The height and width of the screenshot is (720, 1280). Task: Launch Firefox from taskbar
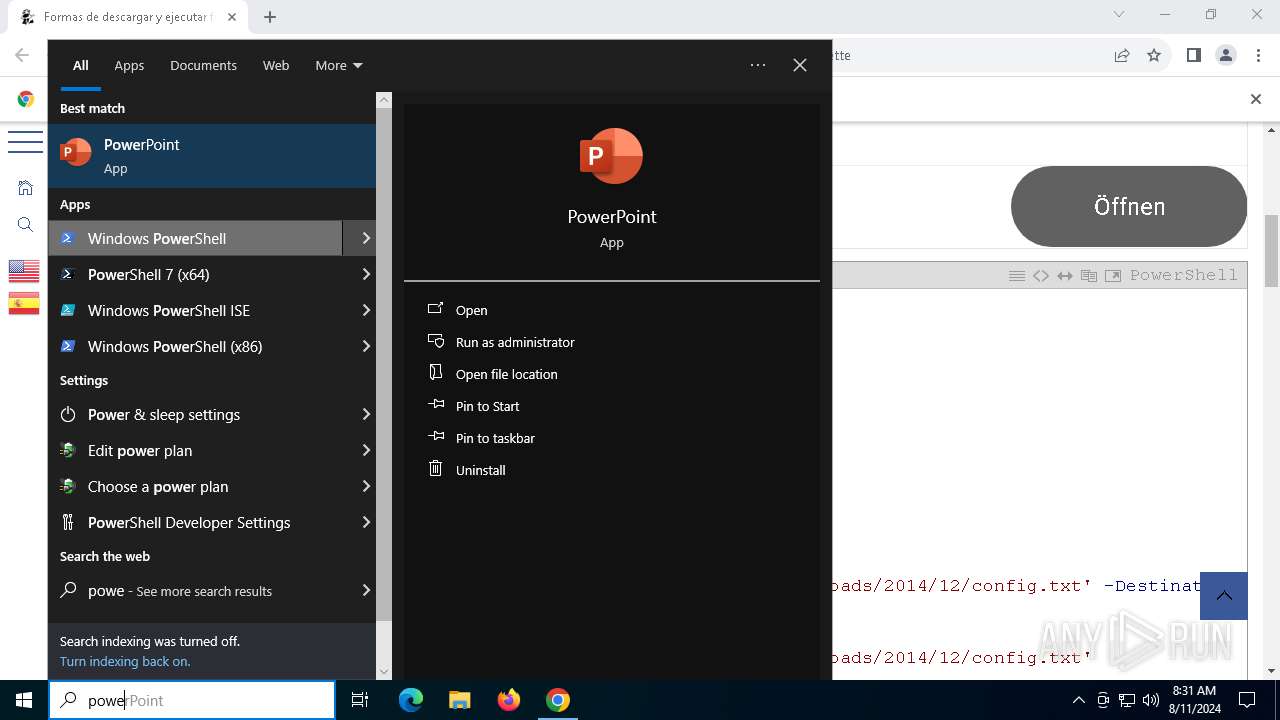pos(509,700)
